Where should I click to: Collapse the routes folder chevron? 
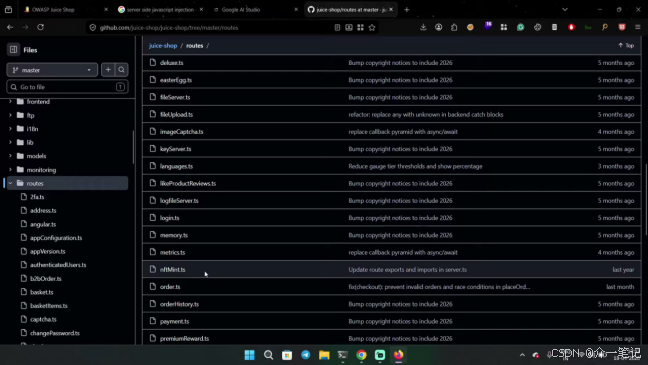click(10, 183)
